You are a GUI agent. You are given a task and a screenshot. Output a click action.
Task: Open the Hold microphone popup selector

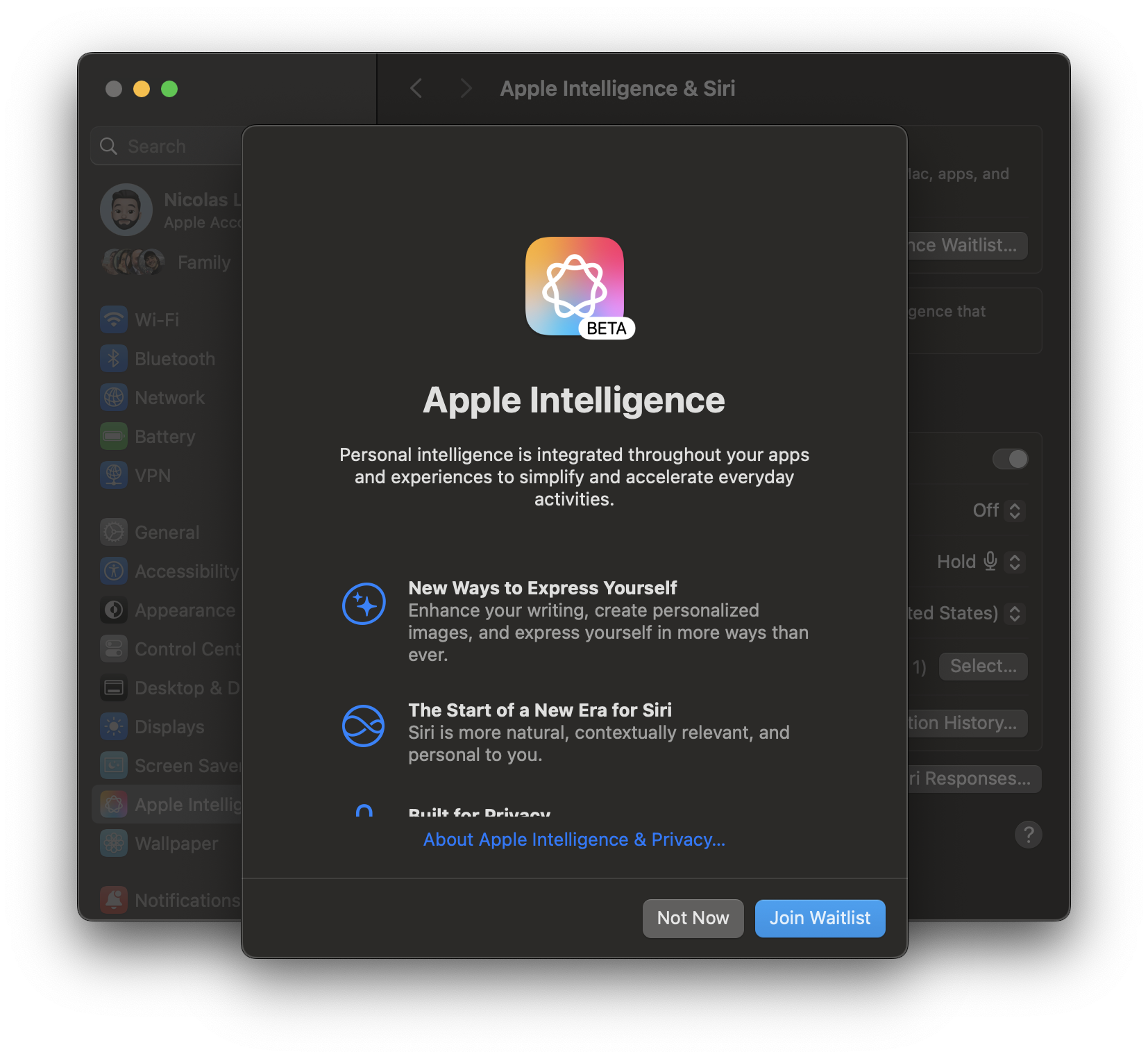[x=1015, y=562]
